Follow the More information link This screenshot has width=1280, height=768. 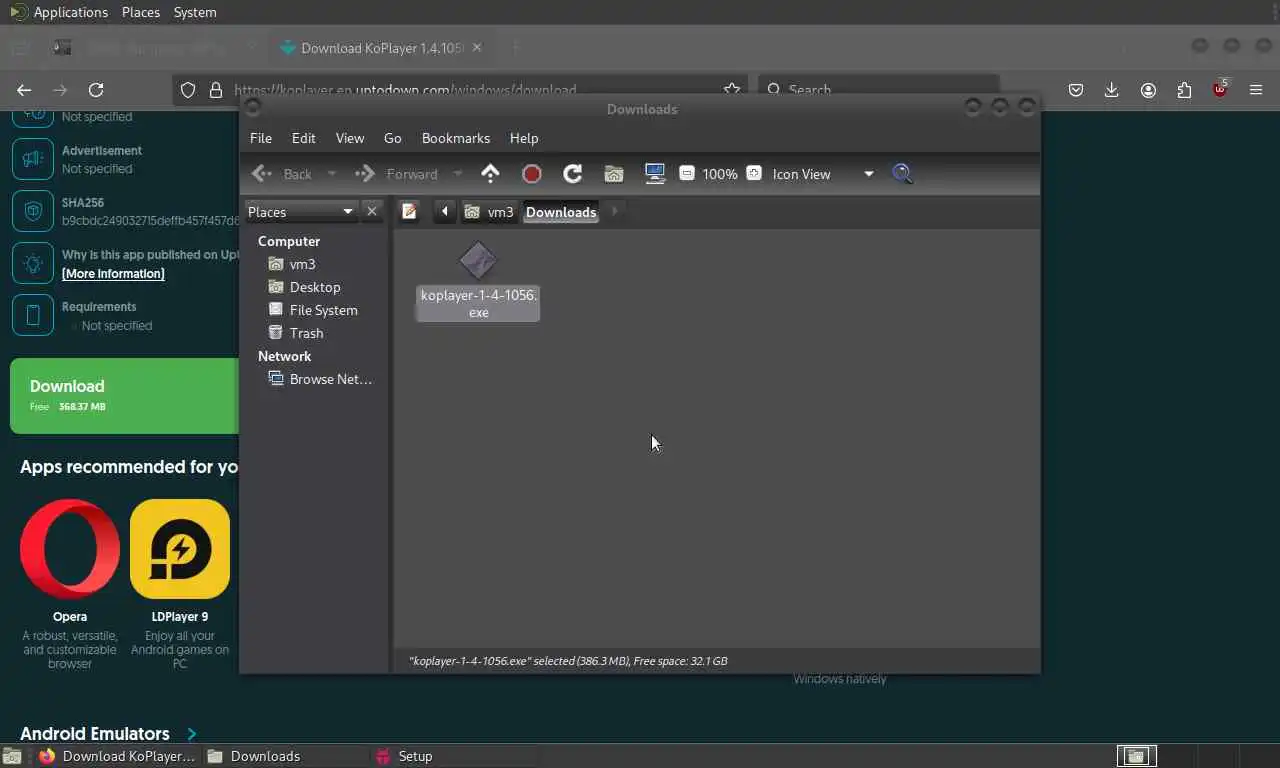(x=113, y=273)
